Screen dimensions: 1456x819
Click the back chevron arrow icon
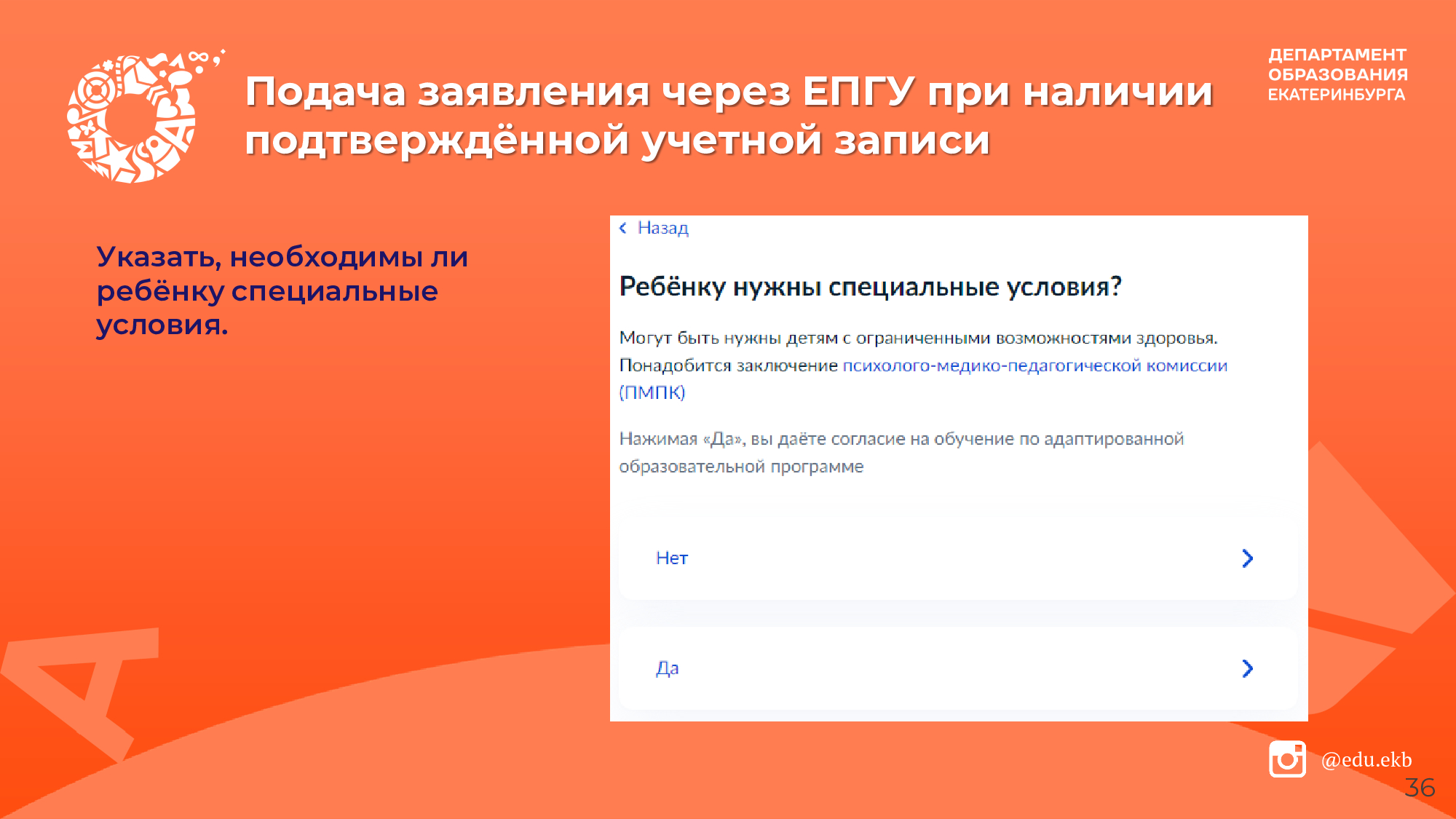click(x=622, y=228)
